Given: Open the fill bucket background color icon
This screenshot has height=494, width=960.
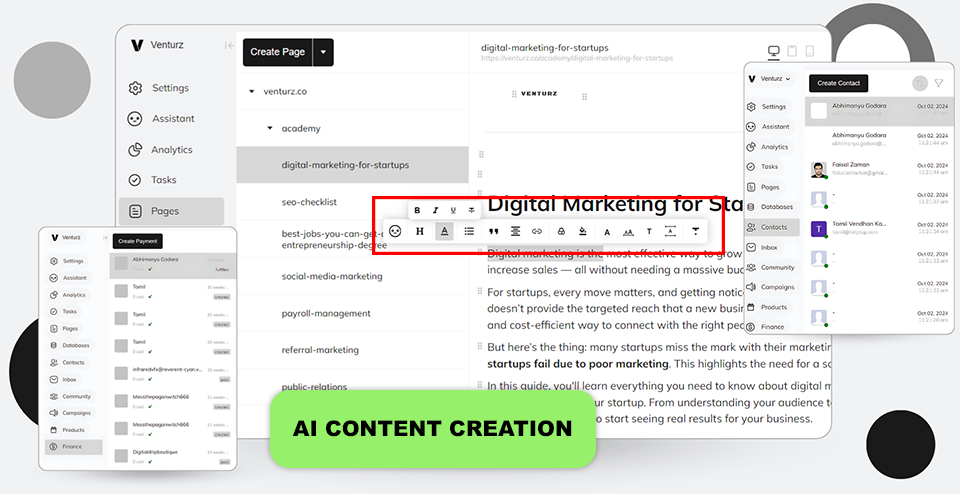Looking at the screenshot, I should point(583,231).
